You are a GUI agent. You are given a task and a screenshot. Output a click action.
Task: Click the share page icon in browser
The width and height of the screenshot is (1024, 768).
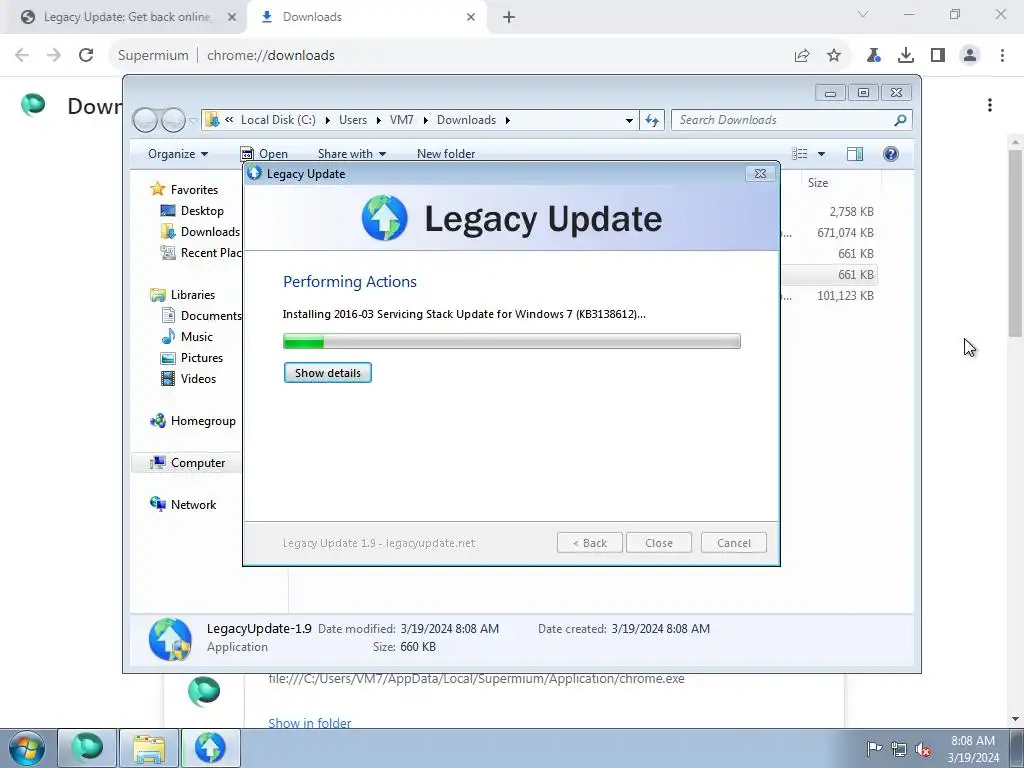pos(802,56)
